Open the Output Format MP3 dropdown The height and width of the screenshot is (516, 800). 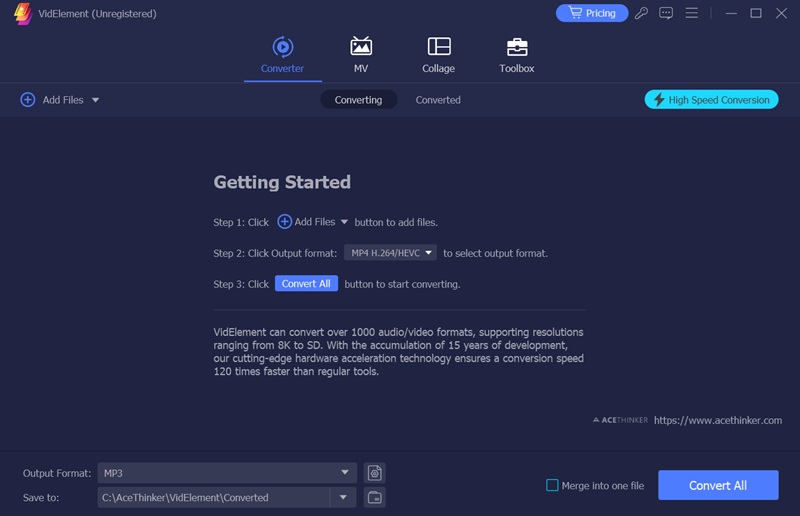(x=227, y=473)
